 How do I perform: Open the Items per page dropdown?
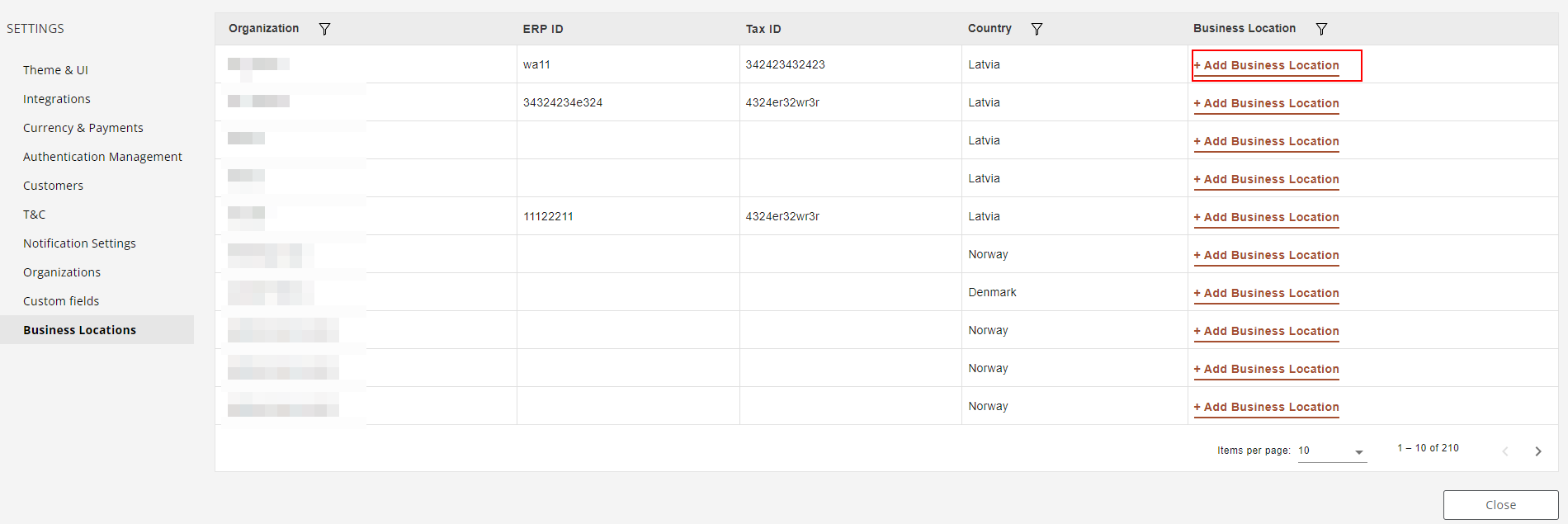coord(1332,451)
